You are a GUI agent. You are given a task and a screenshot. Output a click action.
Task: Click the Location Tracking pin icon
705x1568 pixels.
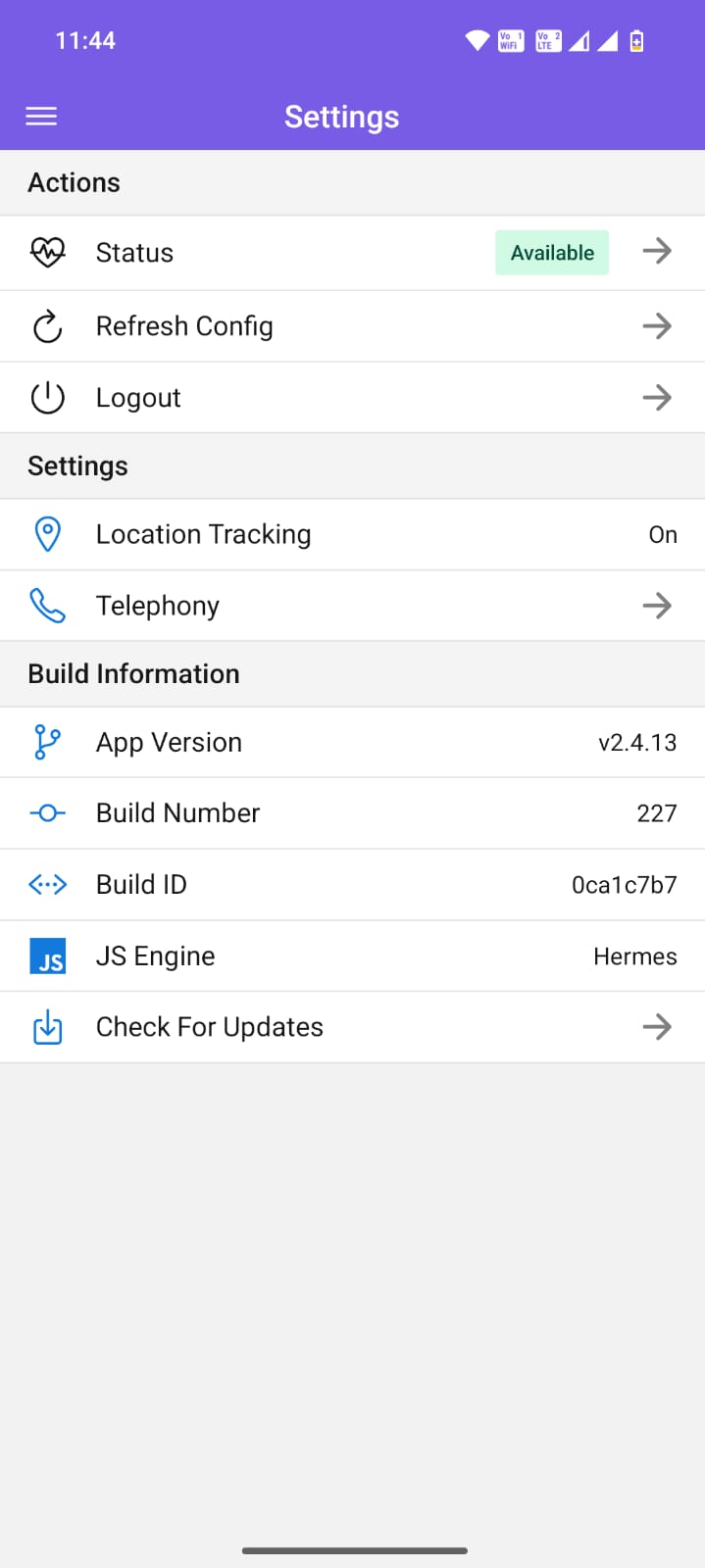47,533
